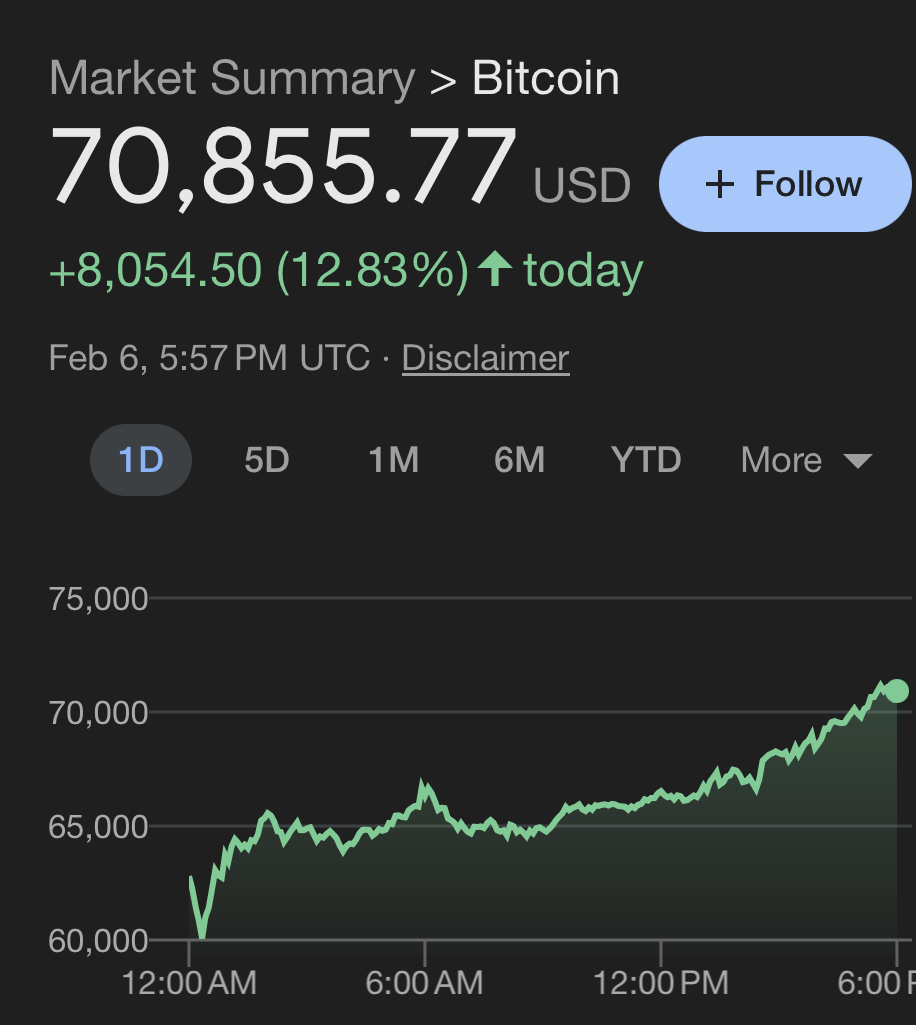Select the YTD range tab
Image resolution: width=916 pixels, height=1025 pixels.
(x=646, y=460)
